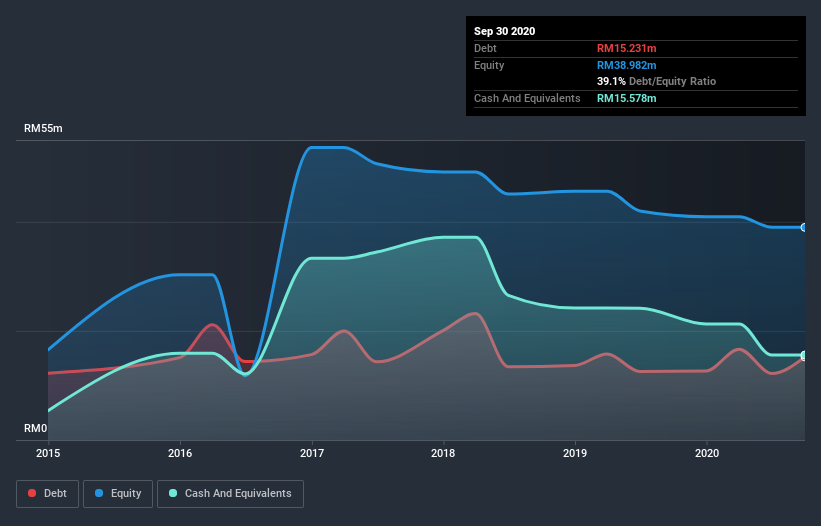Toggle Cash And Equivalents legend button

point(230,494)
